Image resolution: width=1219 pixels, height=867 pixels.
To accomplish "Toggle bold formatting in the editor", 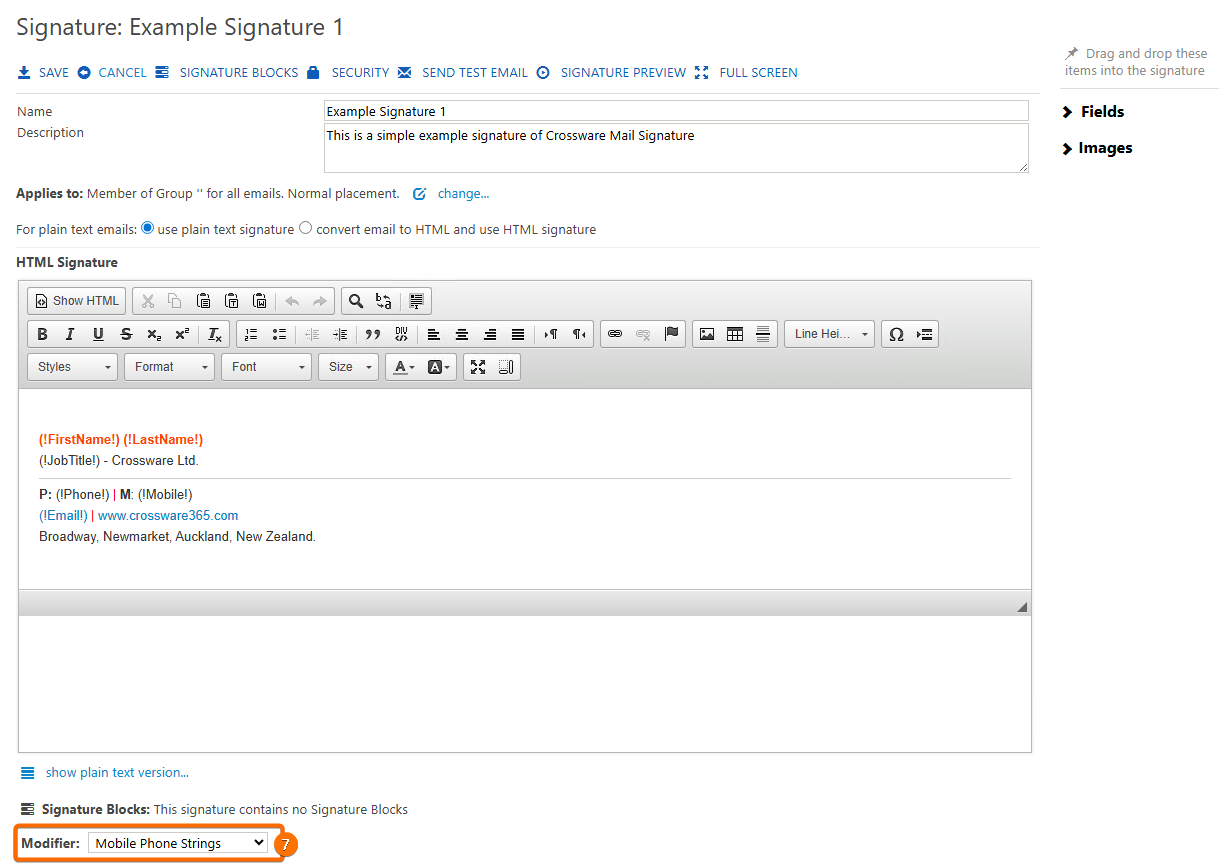I will [42, 334].
